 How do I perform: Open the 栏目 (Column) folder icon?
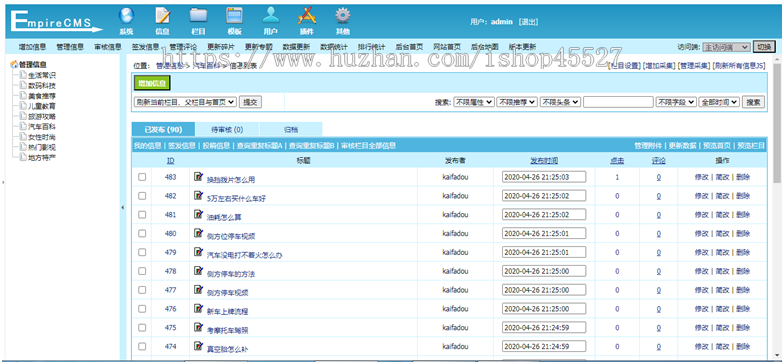(198, 16)
